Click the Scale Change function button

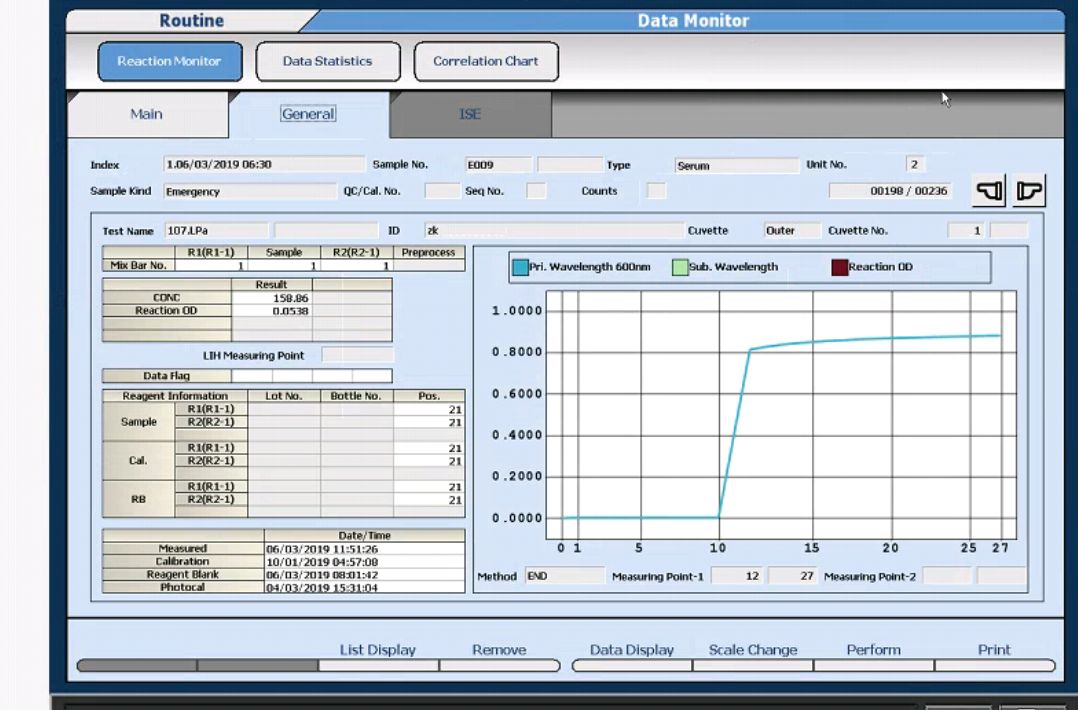click(x=753, y=665)
